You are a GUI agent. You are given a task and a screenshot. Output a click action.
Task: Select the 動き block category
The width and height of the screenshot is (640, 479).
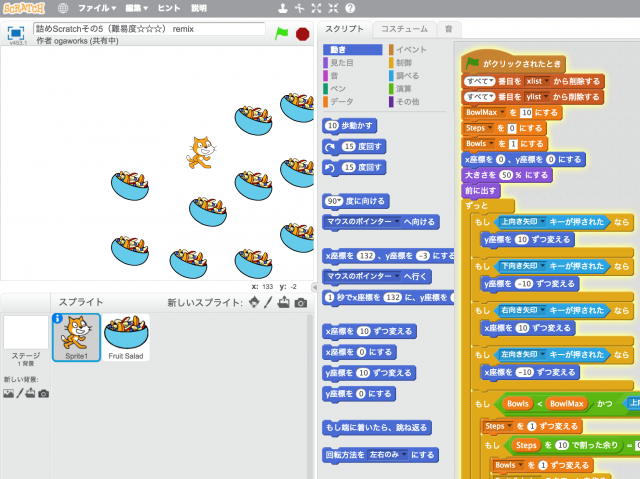353,49
